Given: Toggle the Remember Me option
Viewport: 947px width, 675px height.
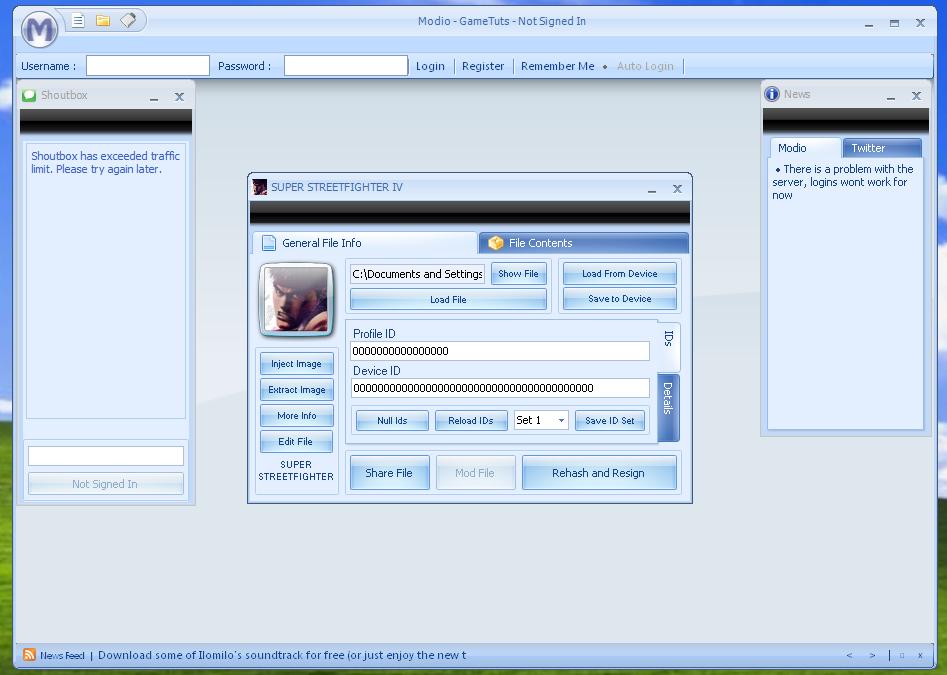Looking at the screenshot, I should coord(557,66).
